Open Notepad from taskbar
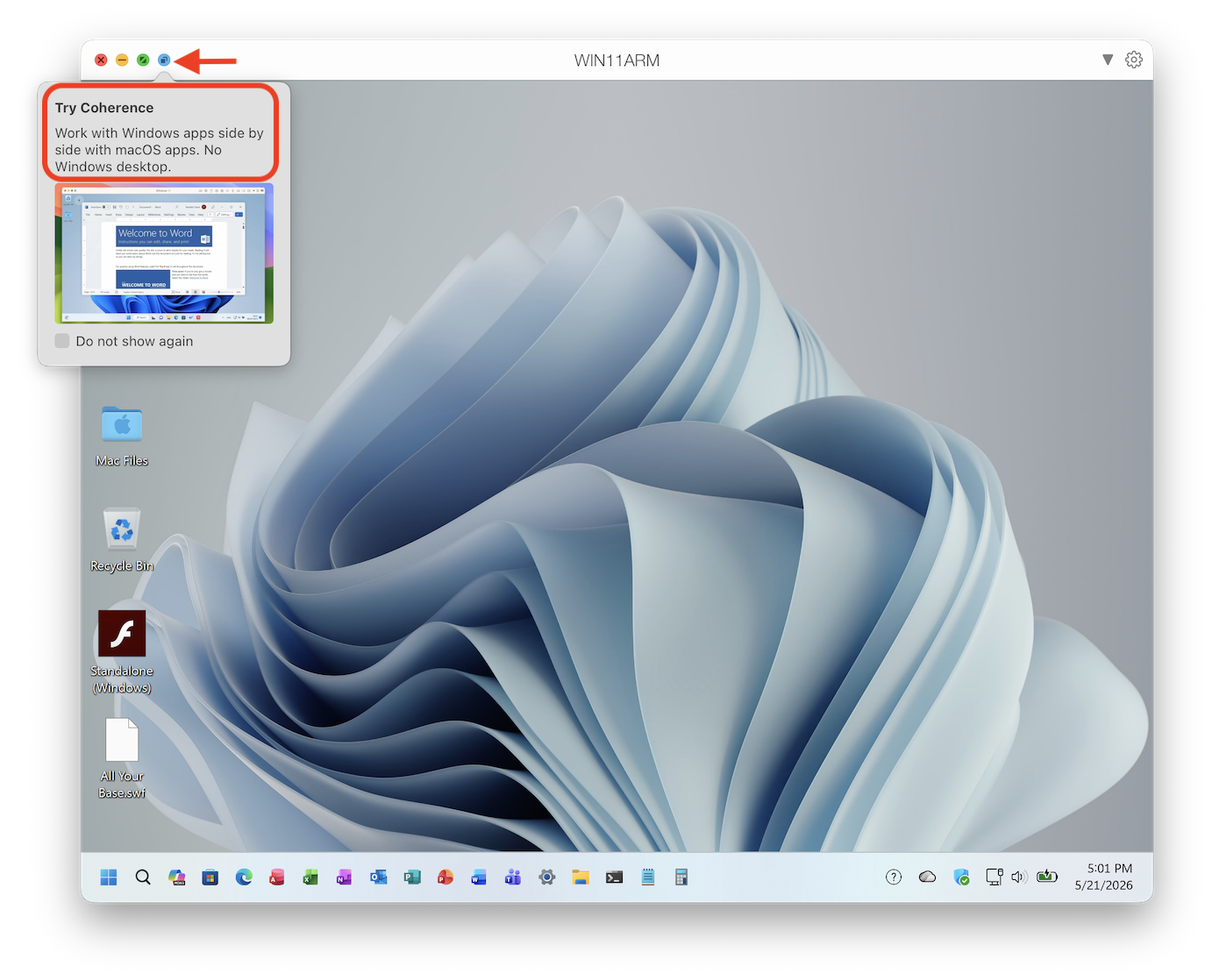1212x980 pixels. pyautogui.click(x=647, y=877)
